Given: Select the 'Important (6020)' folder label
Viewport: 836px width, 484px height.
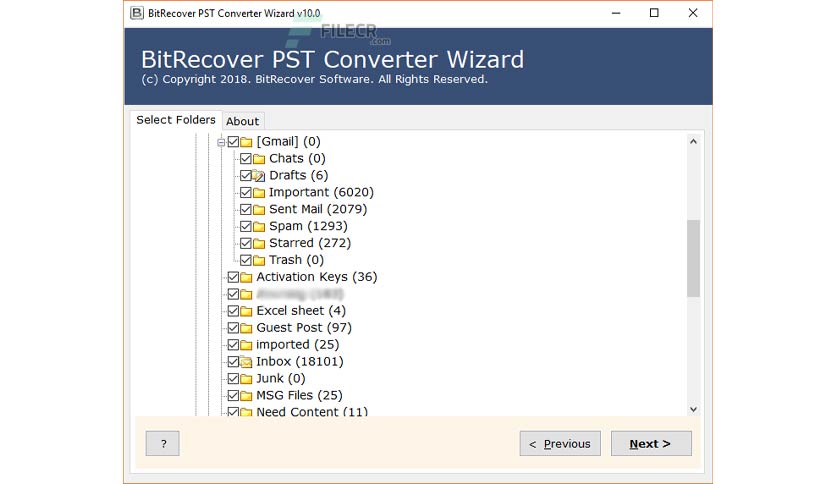Looking at the screenshot, I should pyautogui.click(x=321, y=192).
